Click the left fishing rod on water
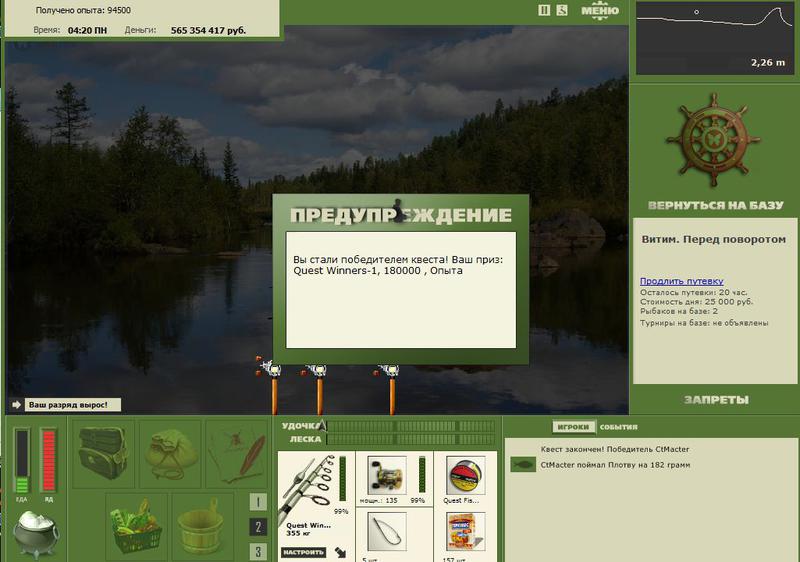The height and width of the screenshot is (562, 800). pyautogui.click(x=273, y=388)
